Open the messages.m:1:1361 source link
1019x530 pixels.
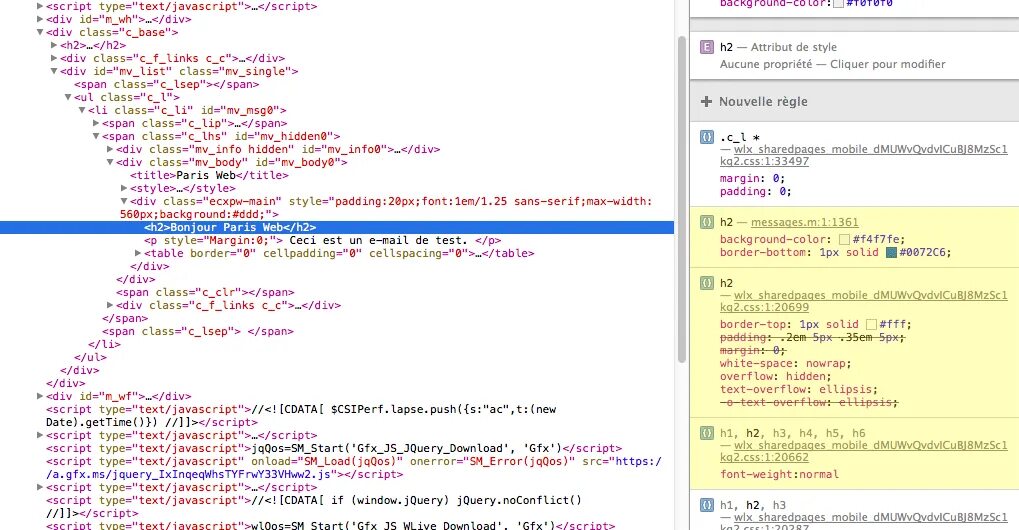coord(805,222)
